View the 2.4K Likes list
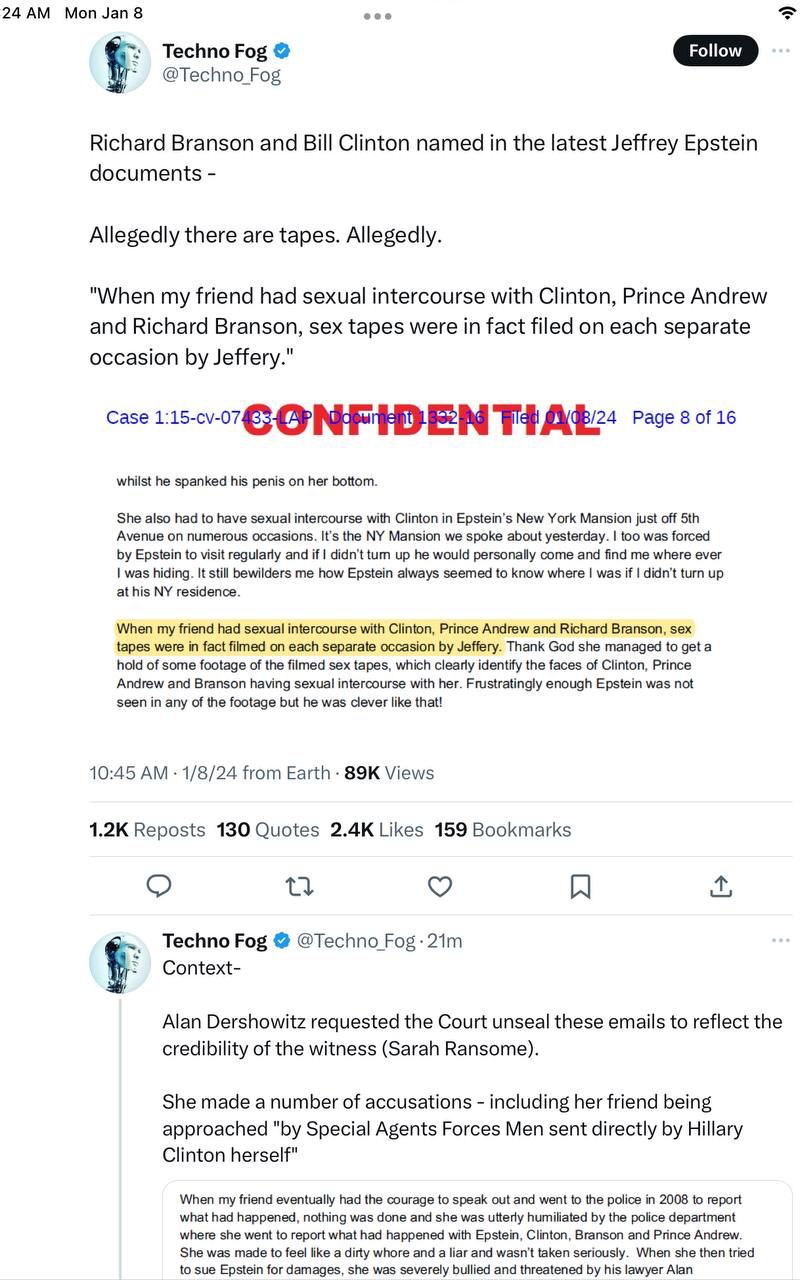The height and width of the screenshot is (1280, 800). pos(377,830)
